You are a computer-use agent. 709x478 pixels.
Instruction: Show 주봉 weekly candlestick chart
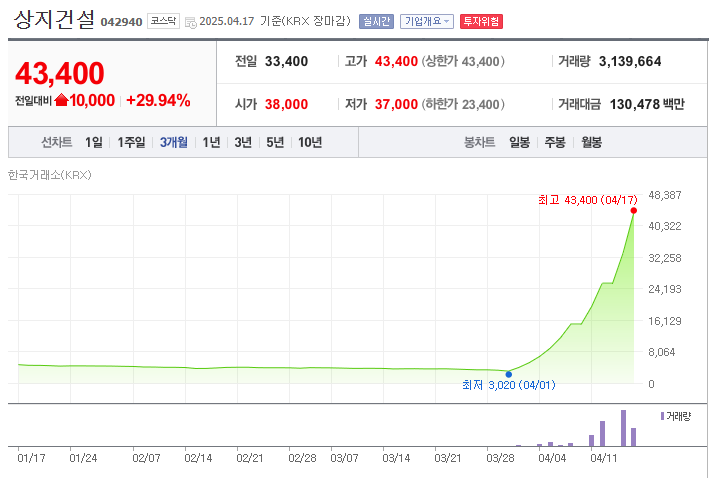tap(555, 142)
